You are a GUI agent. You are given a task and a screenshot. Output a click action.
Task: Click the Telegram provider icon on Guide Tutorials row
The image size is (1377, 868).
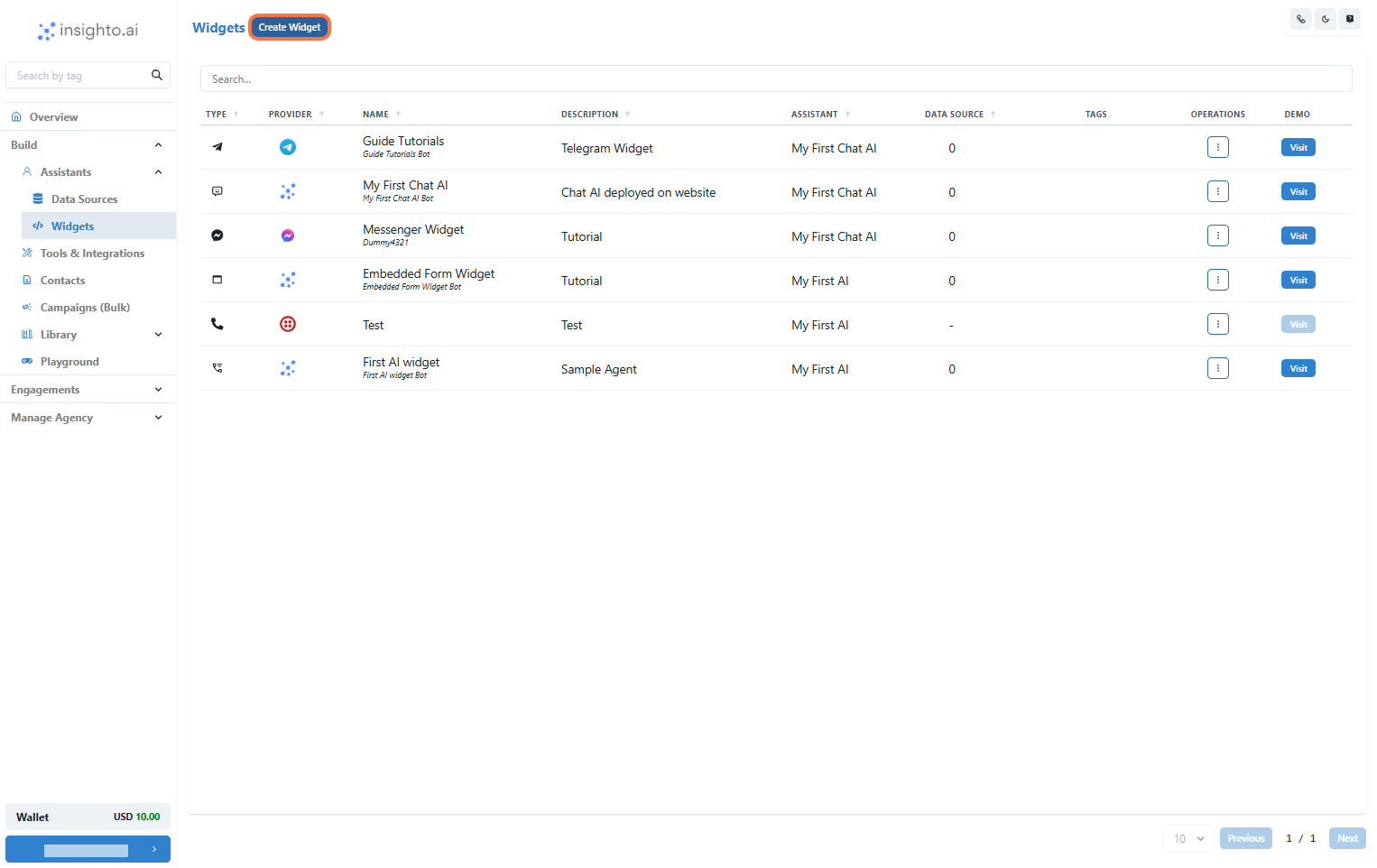287,146
